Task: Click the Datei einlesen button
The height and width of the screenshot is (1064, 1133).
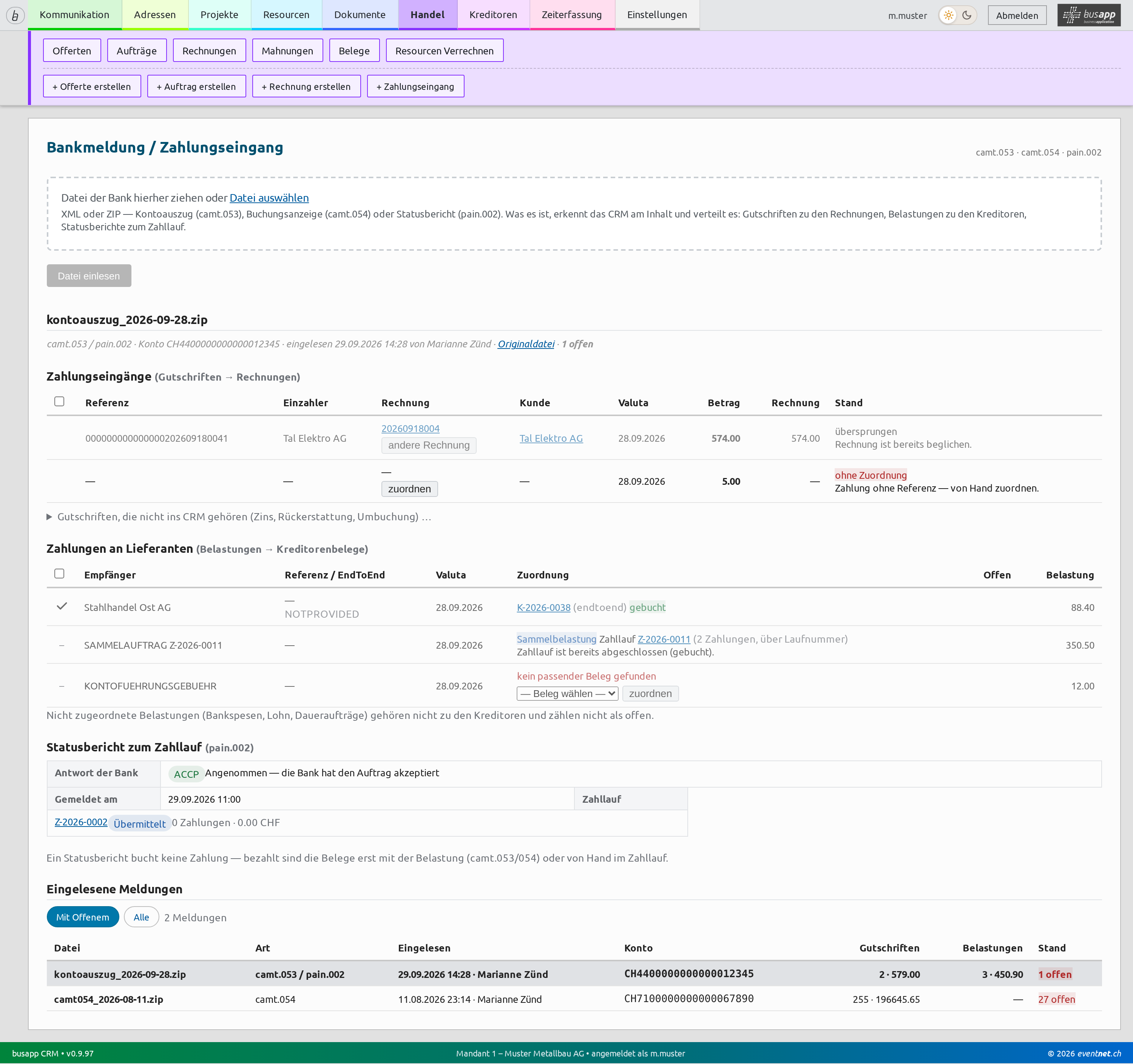Action: click(x=89, y=276)
